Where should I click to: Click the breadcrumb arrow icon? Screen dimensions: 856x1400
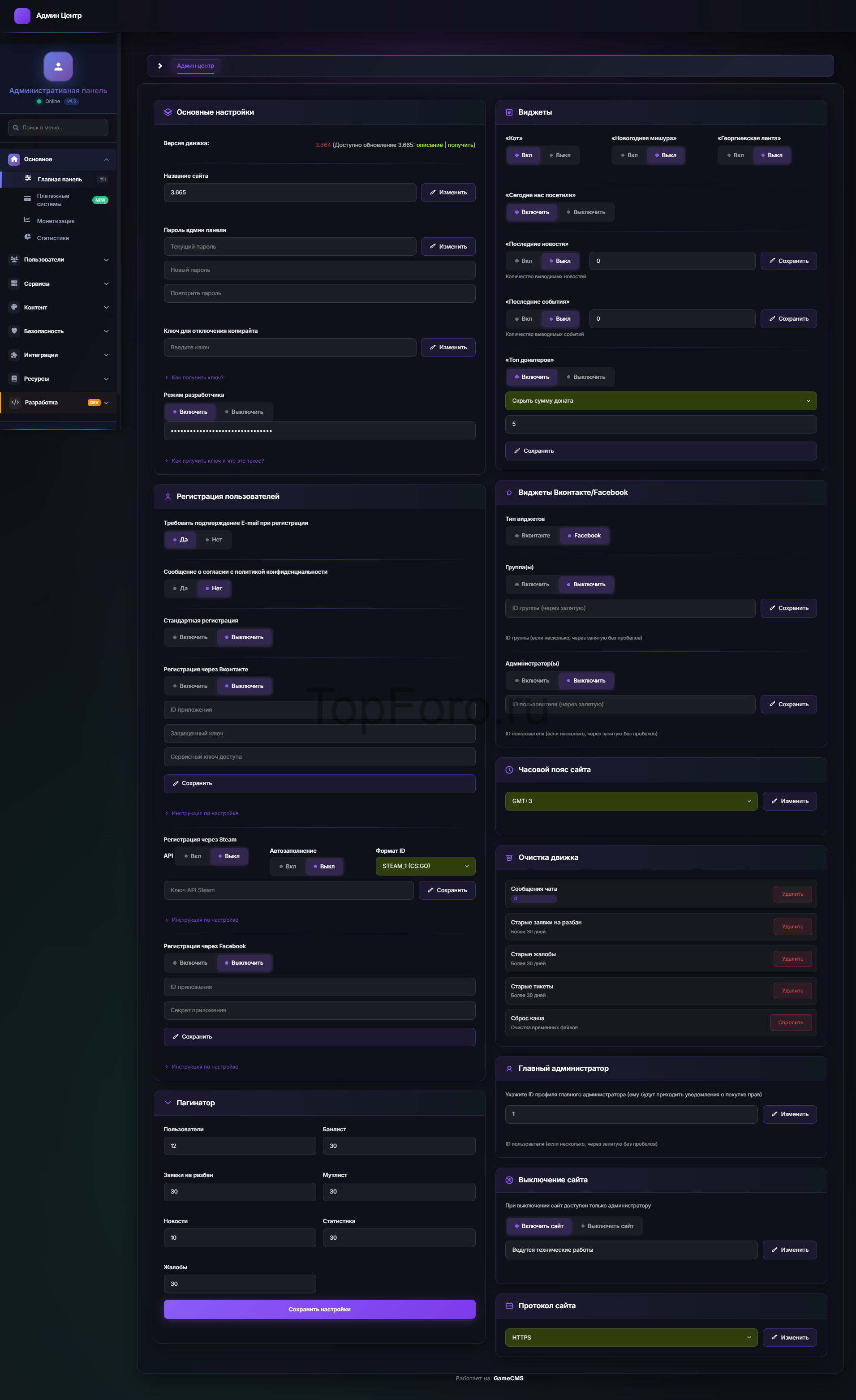160,66
